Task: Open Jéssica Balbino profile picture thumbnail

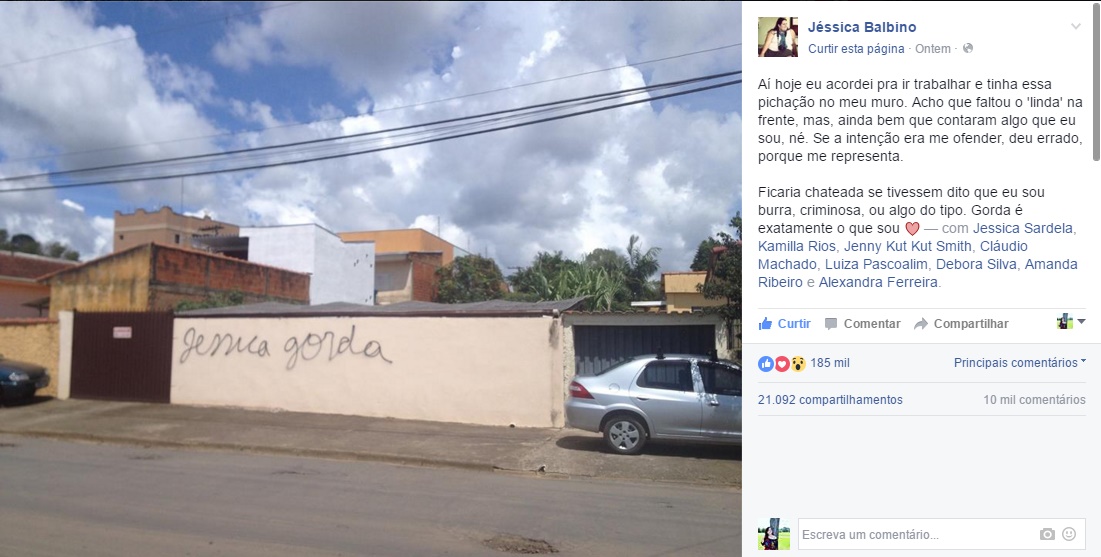Action: pyautogui.click(x=778, y=37)
